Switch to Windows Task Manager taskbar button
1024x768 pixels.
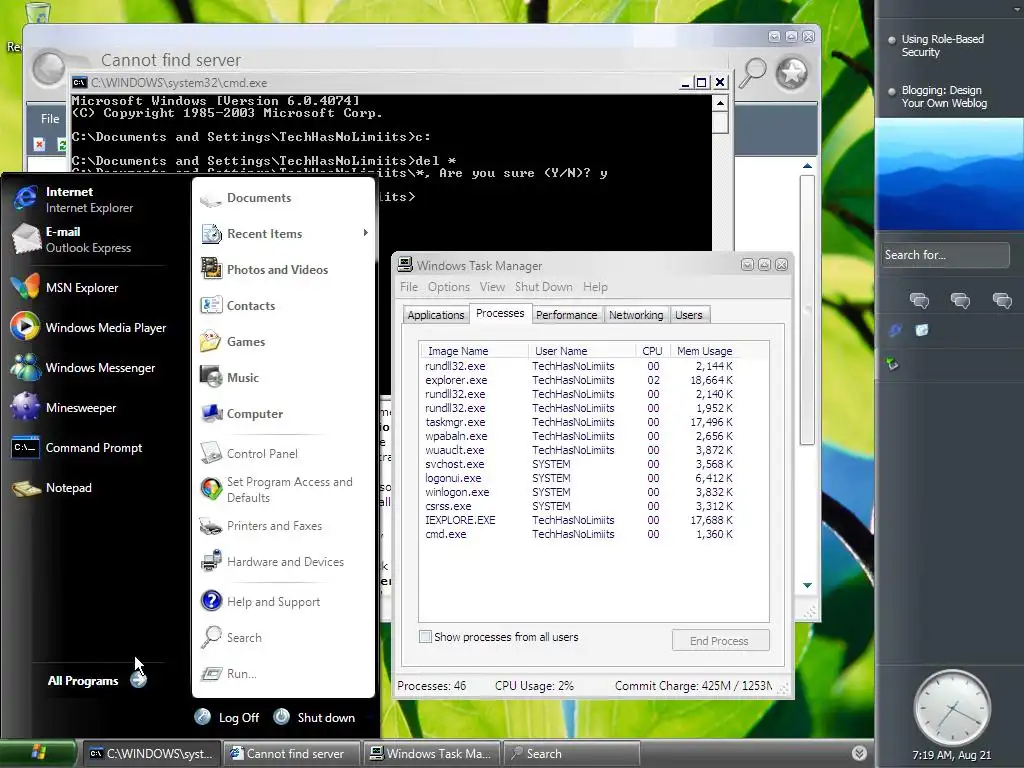(x=431, y=754)
